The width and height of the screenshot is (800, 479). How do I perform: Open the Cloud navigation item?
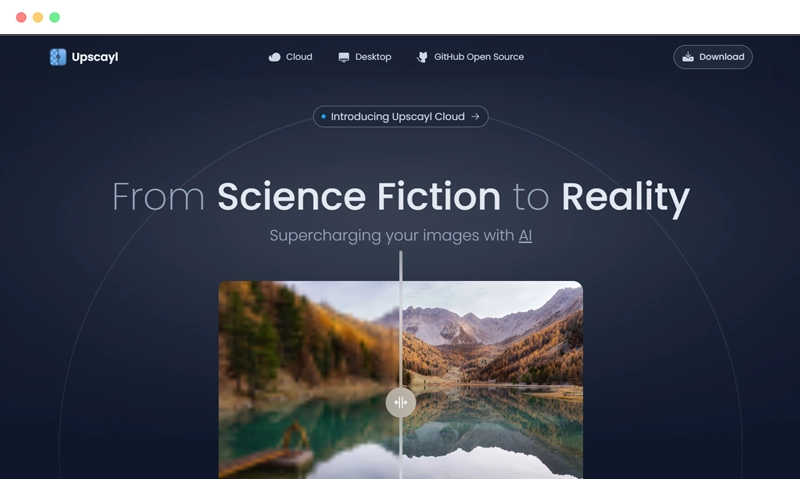point(290,57)
